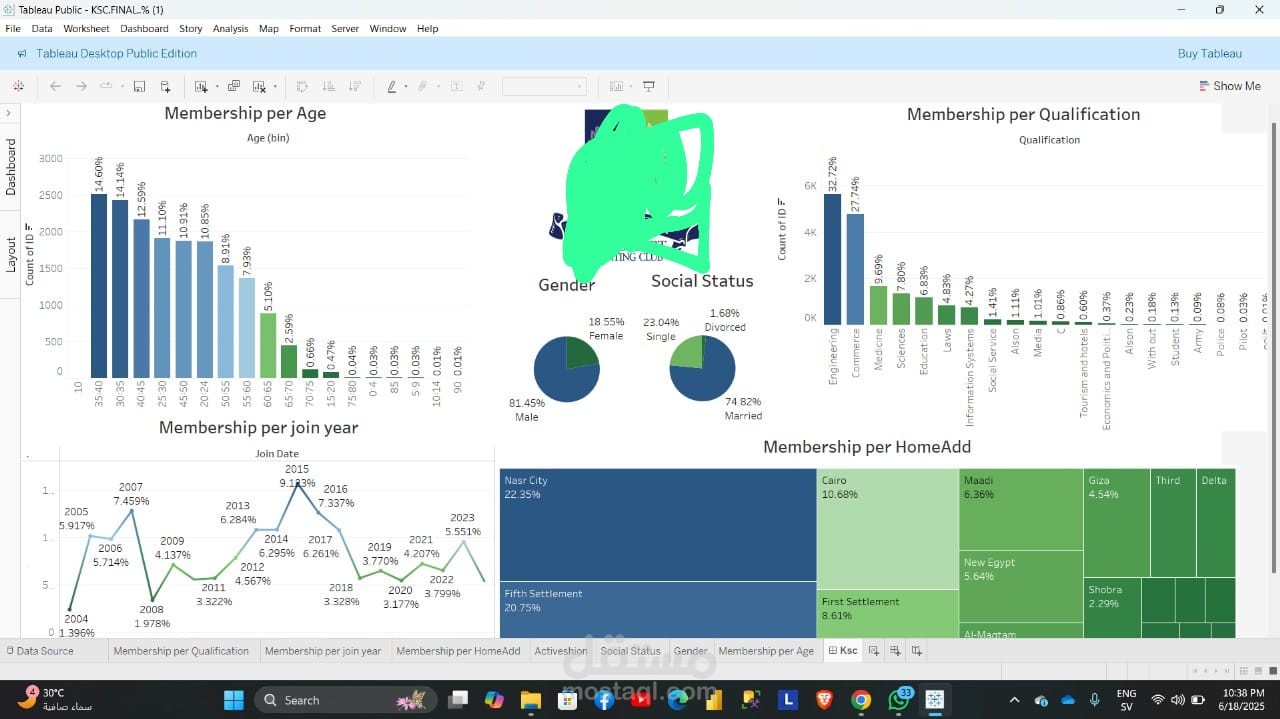Switch to Membership per join year tab
Screen dimensions: 1280x719
pyautogui.click(x=323, y=651)
